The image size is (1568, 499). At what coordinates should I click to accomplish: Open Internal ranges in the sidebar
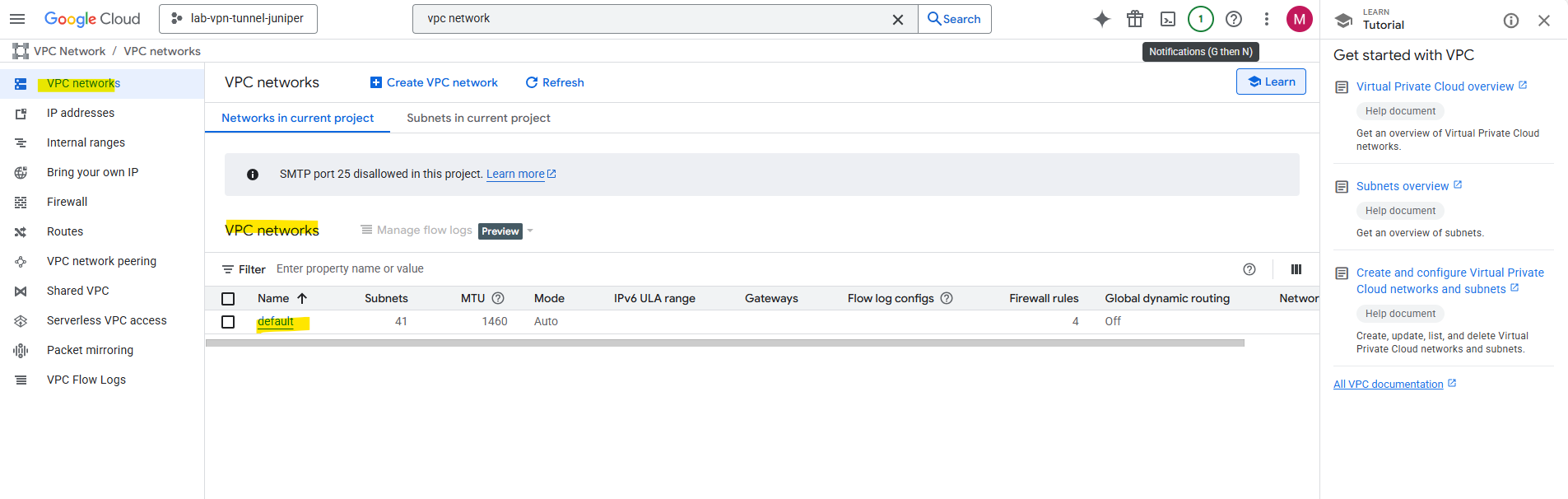click(x=102, y=142)
